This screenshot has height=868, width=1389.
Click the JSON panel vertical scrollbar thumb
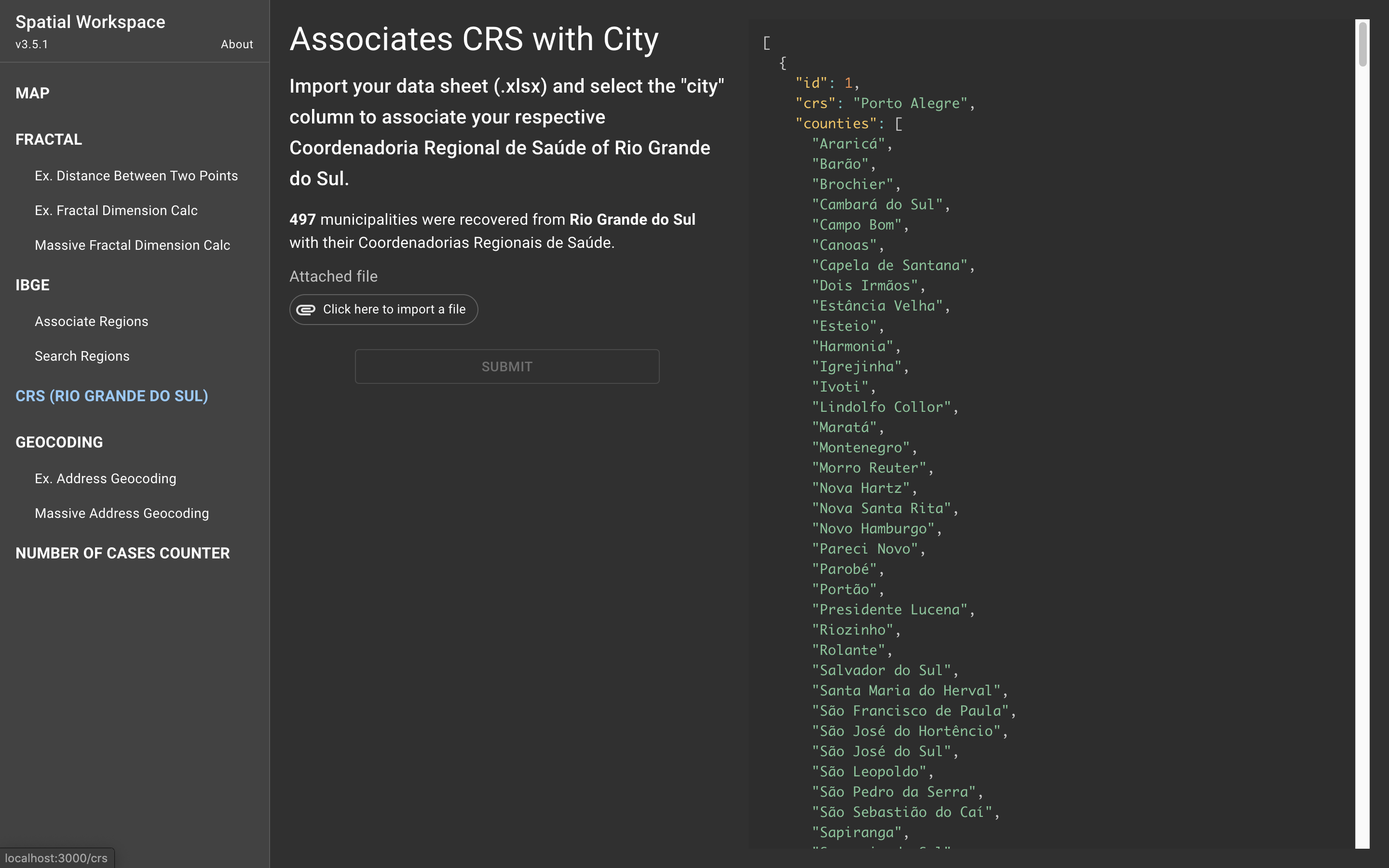click(x=1362, y=45)
